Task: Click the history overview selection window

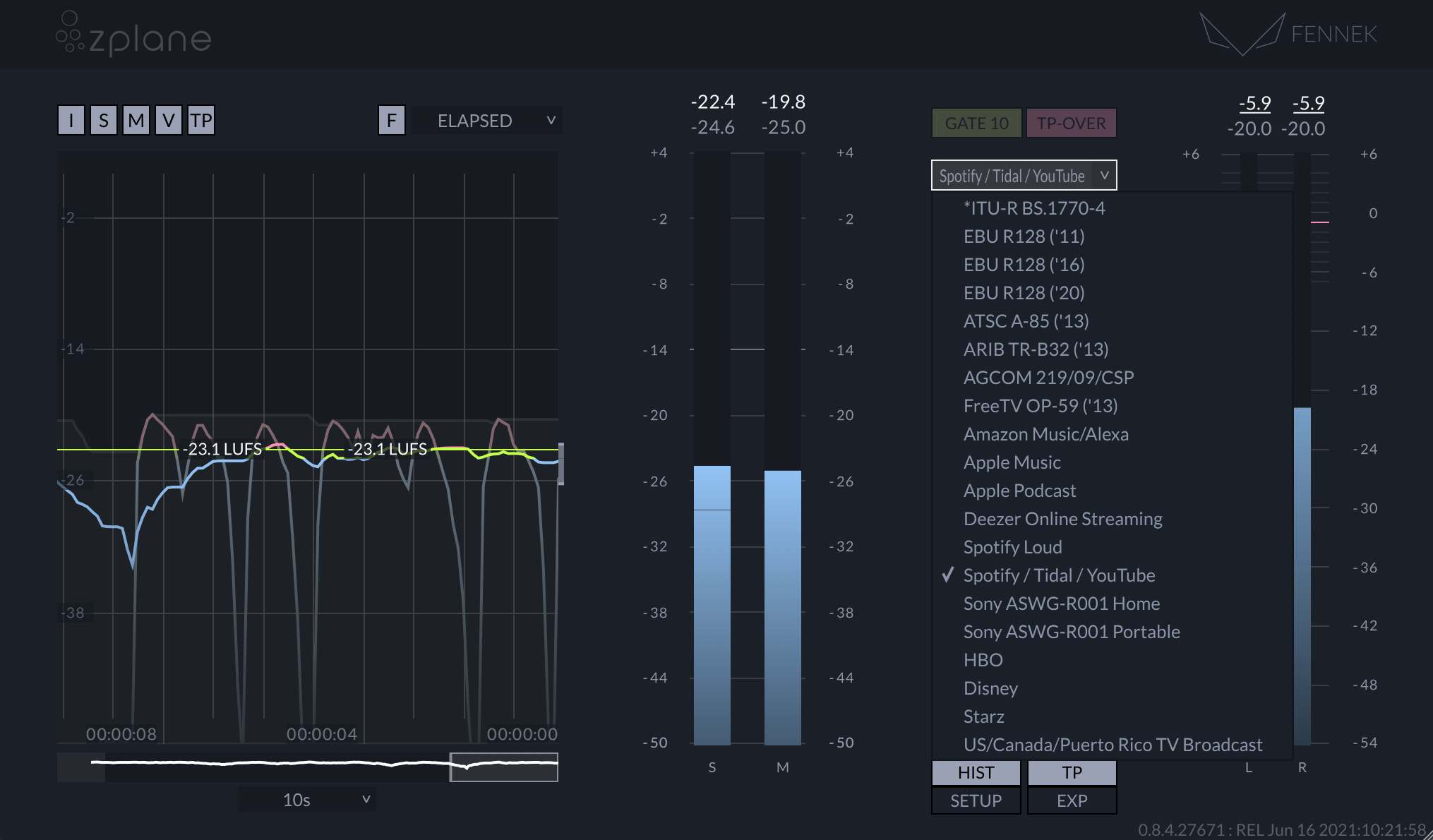Action: click(x=504, y=767)
